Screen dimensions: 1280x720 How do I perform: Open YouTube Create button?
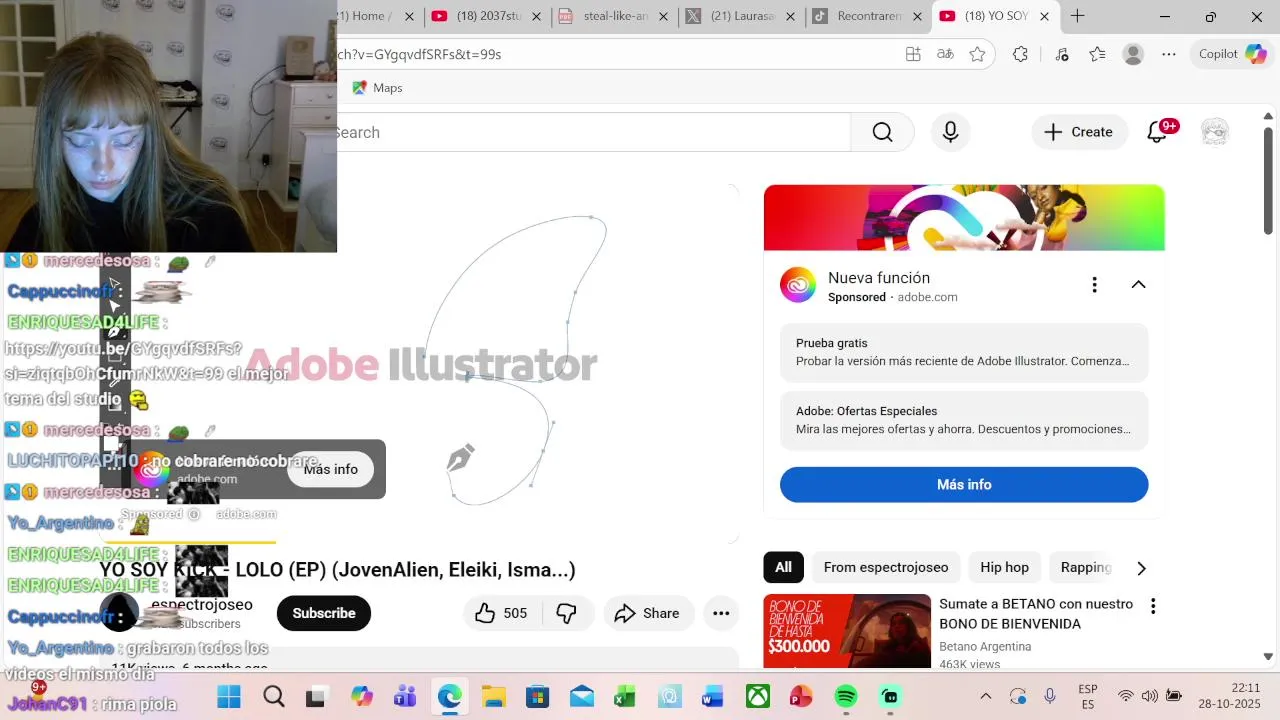click(x=1079, y=132)
